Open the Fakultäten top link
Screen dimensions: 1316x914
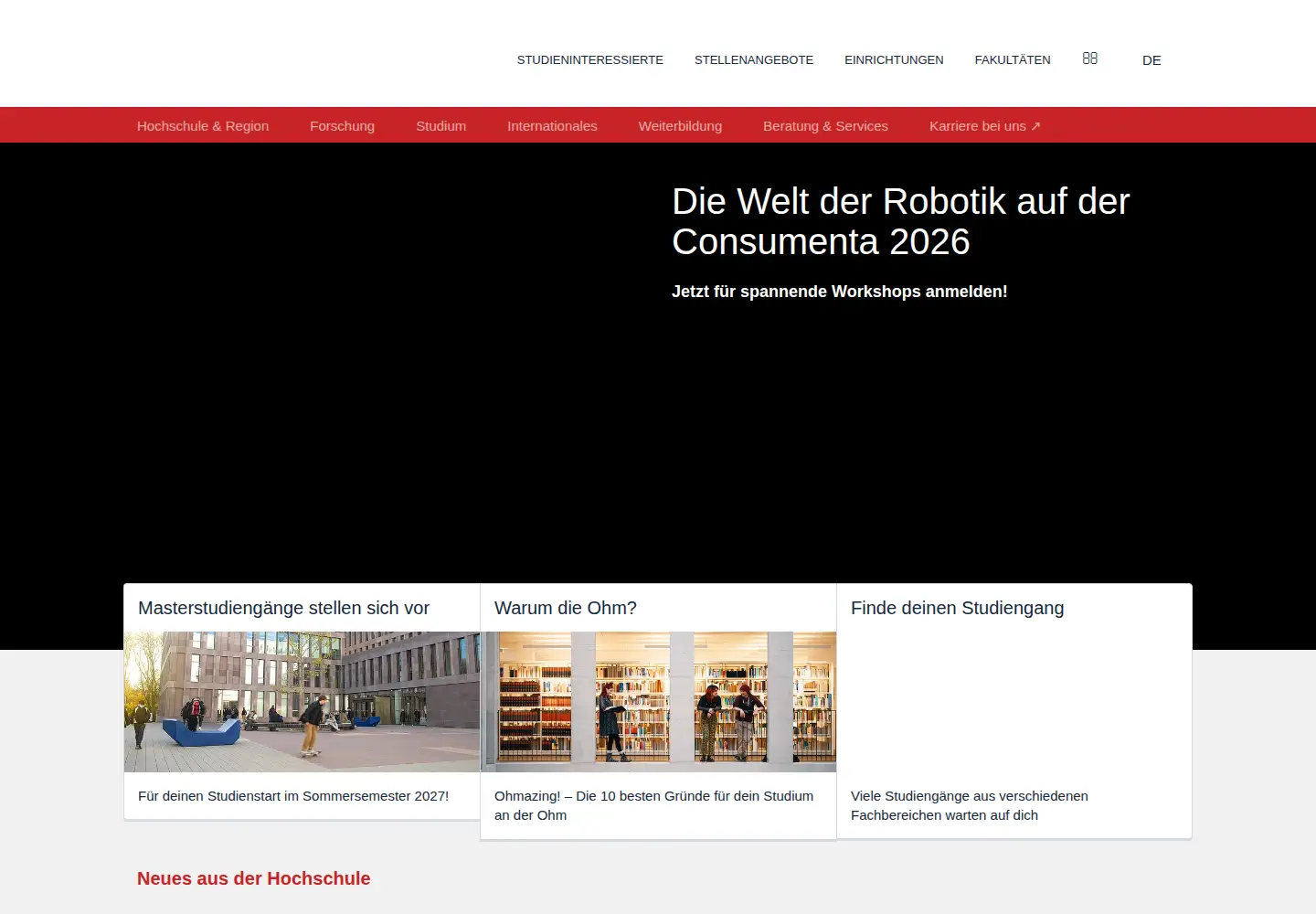coord(1013,60)
